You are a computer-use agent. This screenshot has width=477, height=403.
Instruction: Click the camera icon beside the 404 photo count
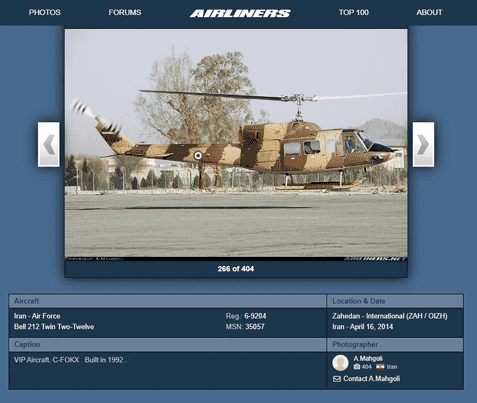(x=357, y=367)
